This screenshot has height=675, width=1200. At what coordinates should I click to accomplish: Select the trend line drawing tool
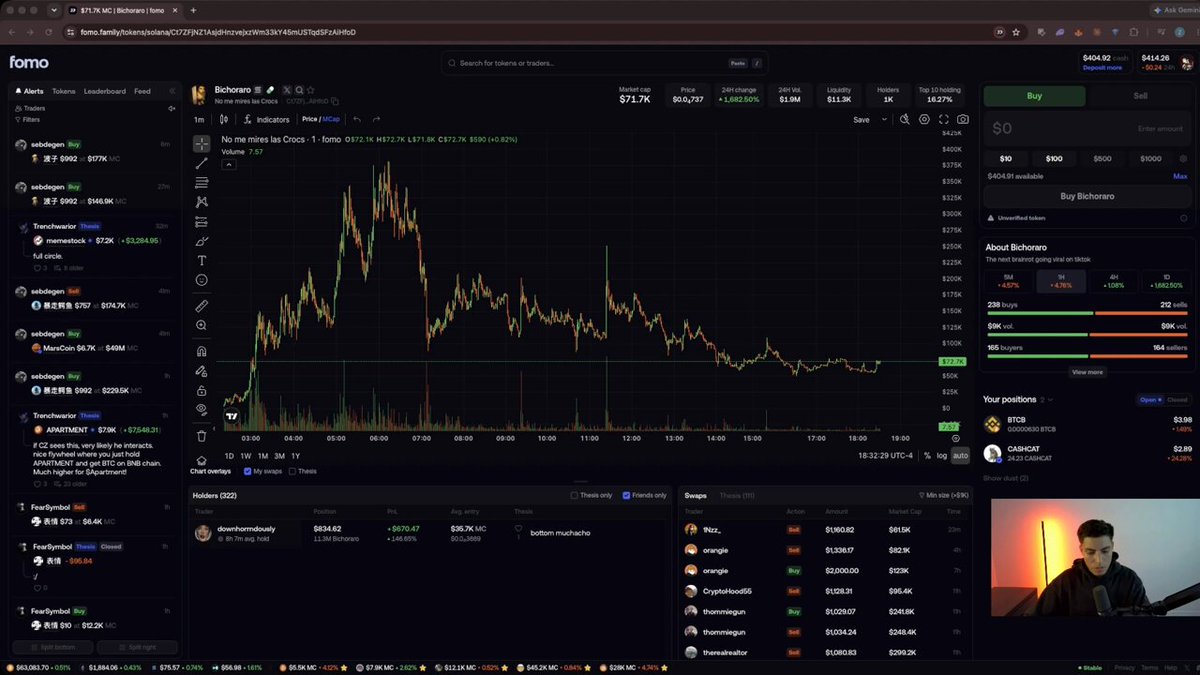[201, 163]
